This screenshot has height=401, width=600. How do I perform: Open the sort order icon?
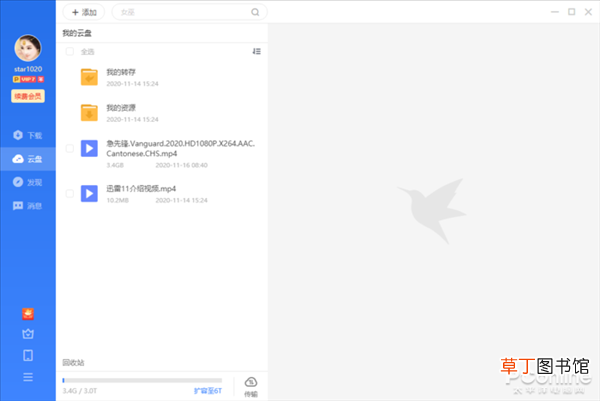[256, 51]
